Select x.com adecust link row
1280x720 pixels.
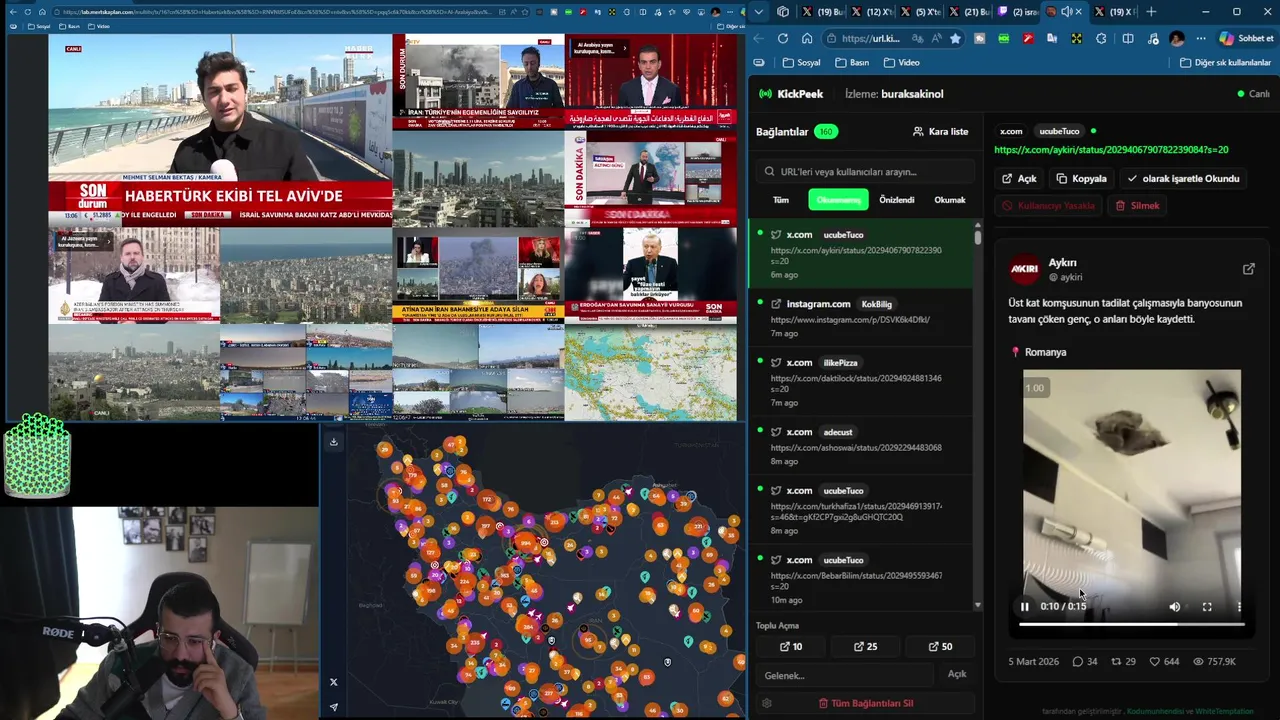point(860,444)
